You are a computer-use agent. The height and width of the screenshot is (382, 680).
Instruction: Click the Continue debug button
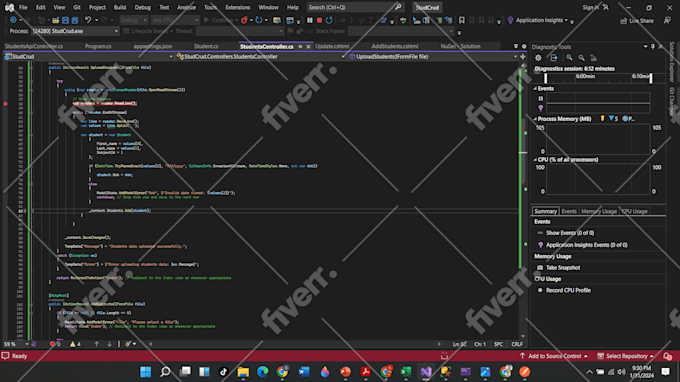[x=220, y=20]
